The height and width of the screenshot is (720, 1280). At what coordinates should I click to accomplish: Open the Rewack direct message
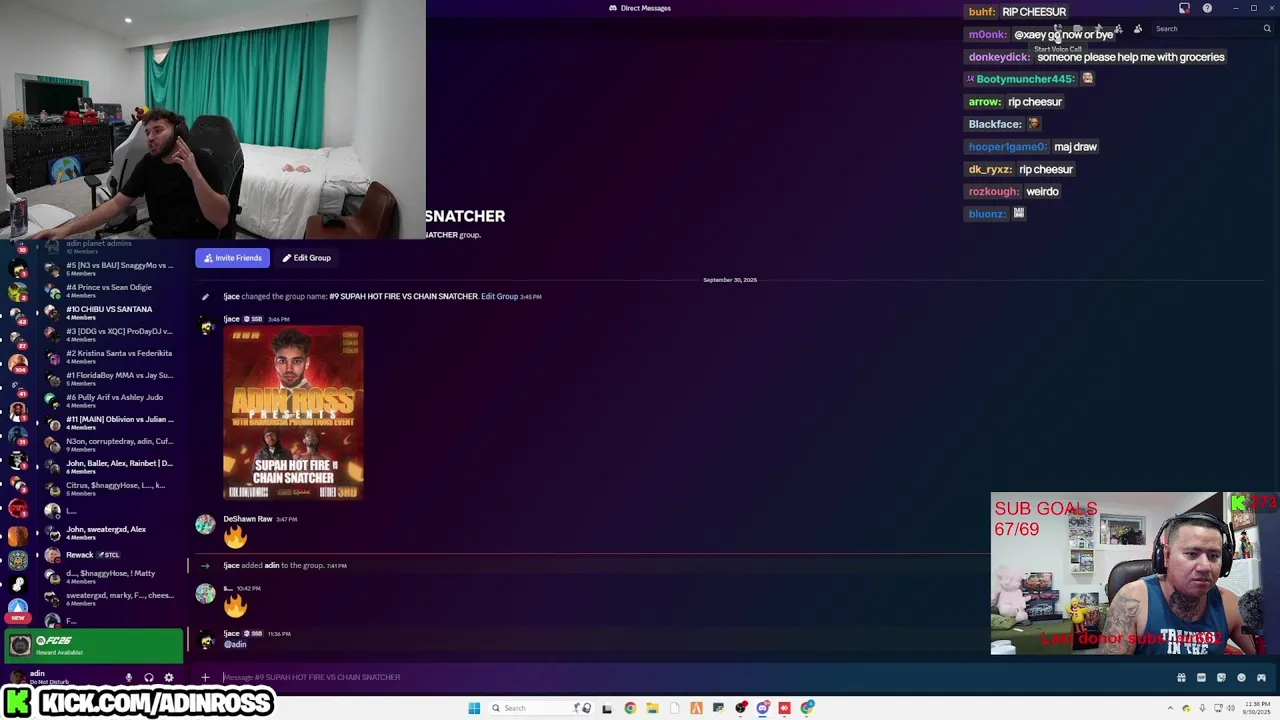coord(110,555)
